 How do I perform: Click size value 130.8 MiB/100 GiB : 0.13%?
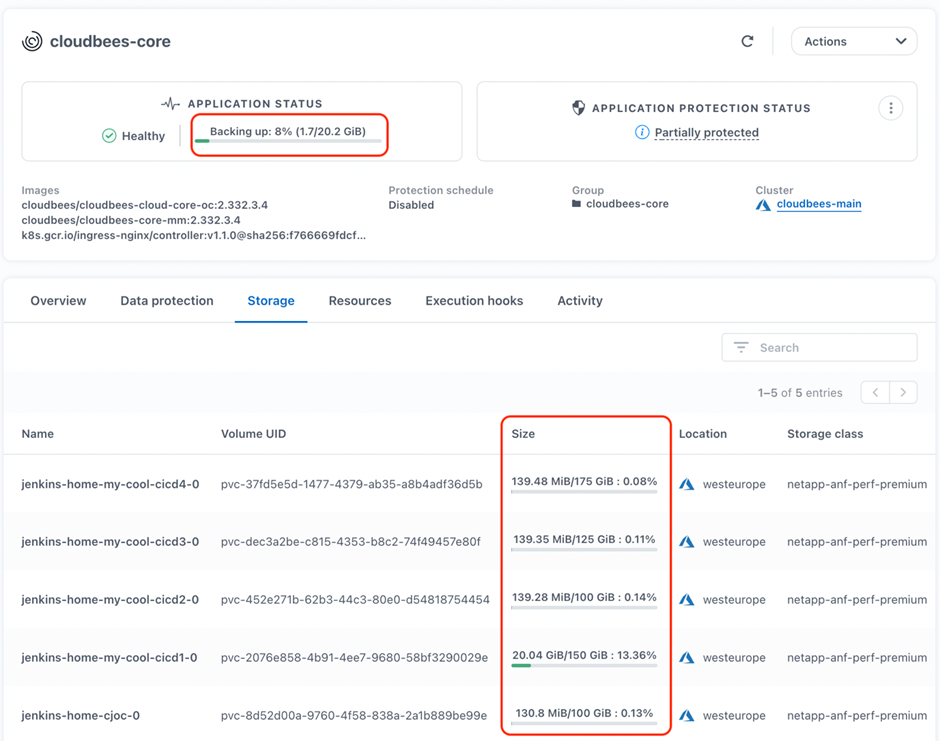(x=584, y=713)
